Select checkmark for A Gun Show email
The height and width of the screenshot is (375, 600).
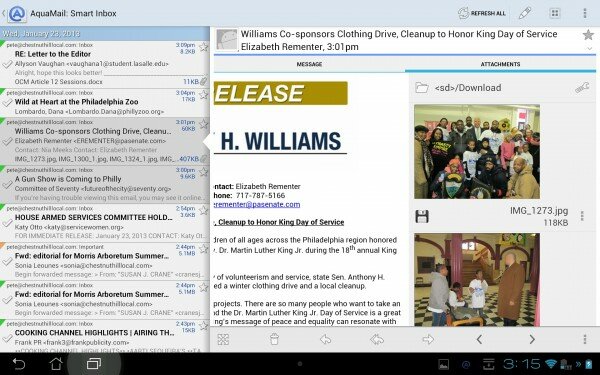[7, 185]
